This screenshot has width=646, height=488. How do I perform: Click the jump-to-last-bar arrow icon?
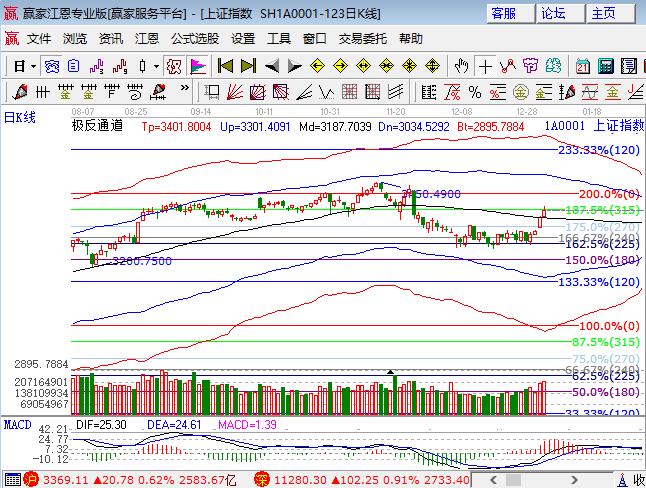pyautogui.click(x=249, y=66)
